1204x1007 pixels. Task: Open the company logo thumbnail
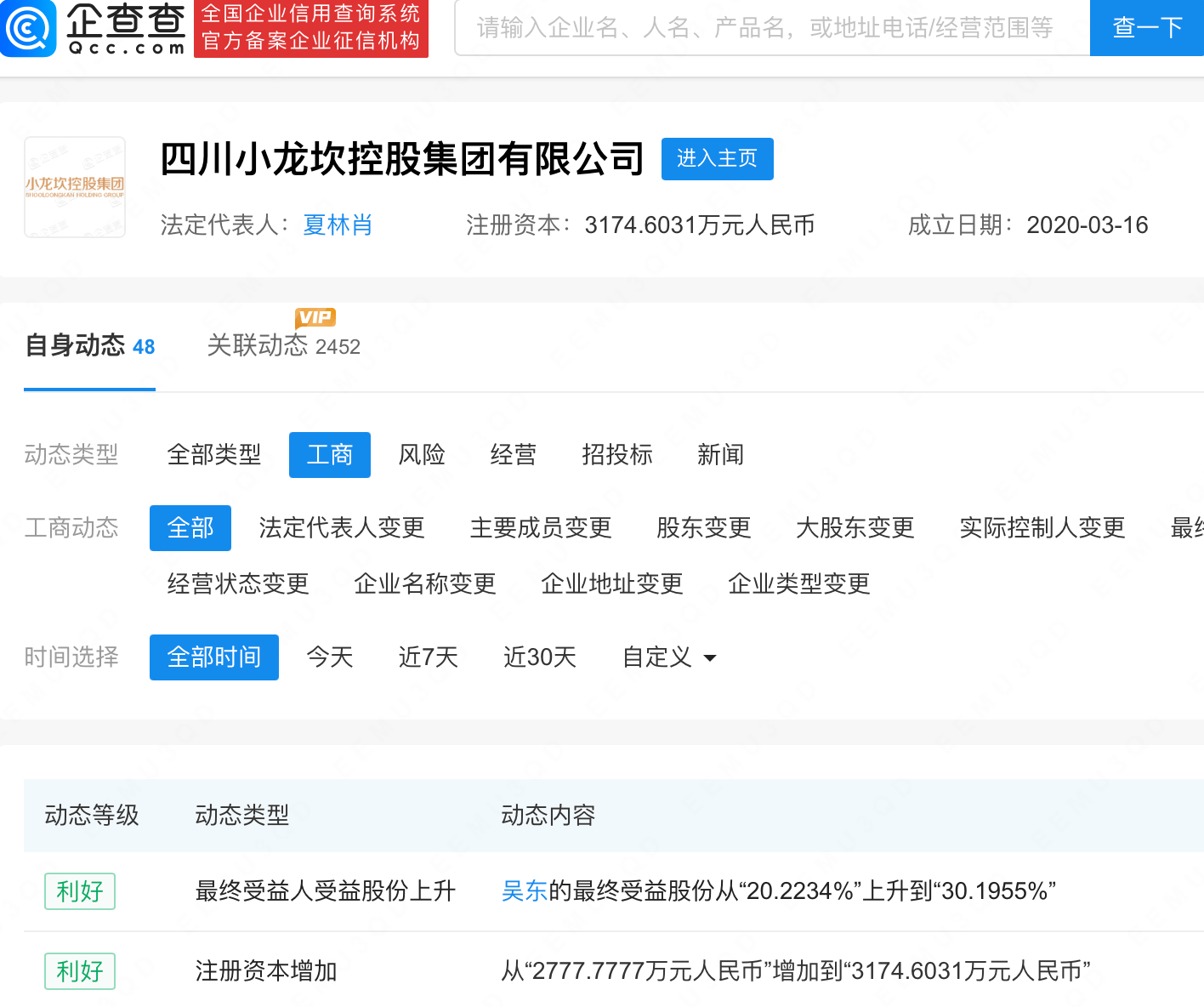point(75,187)
